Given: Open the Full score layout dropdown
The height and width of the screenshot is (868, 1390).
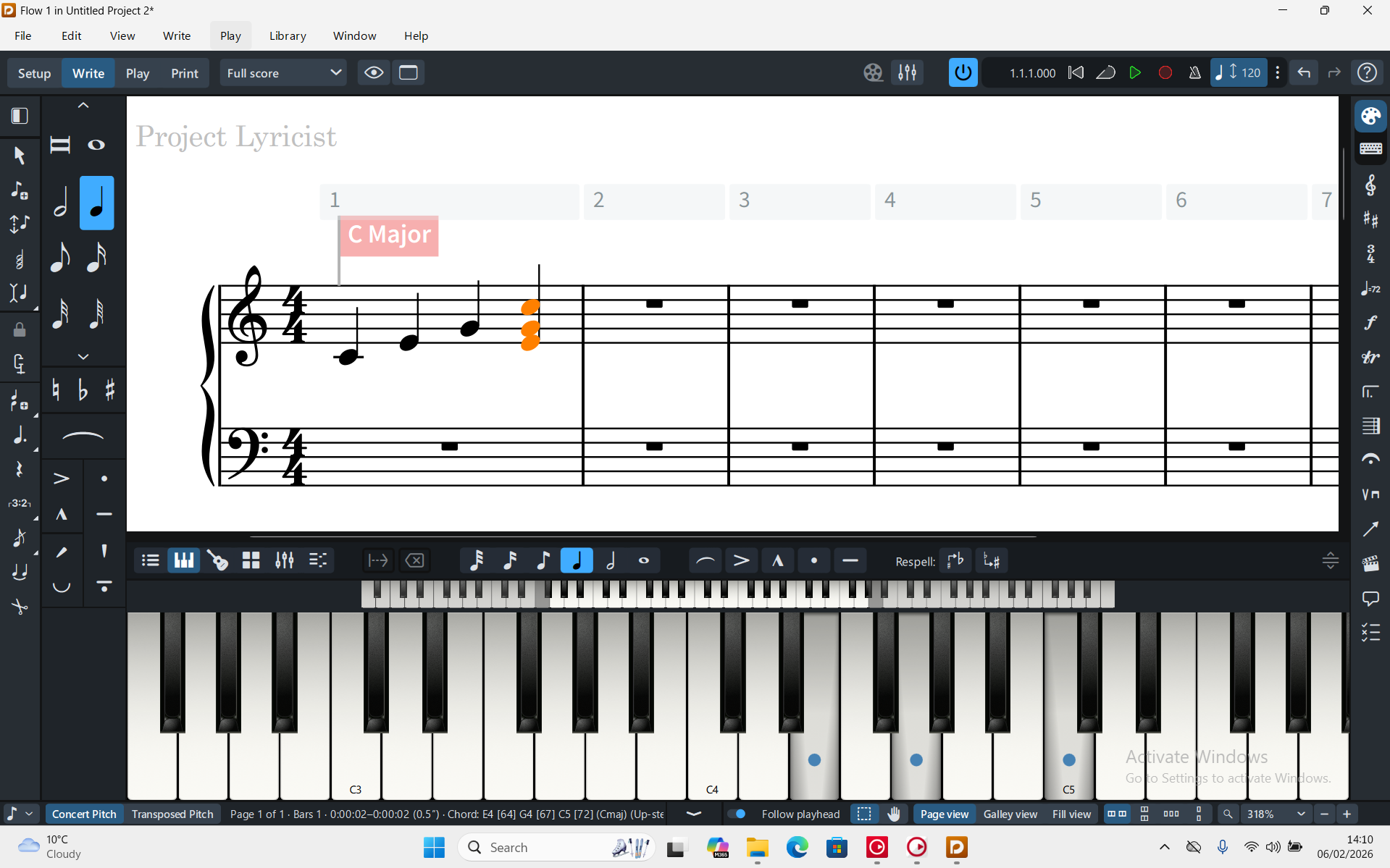Looking at the screenshot, I should [x=283, y=73].
